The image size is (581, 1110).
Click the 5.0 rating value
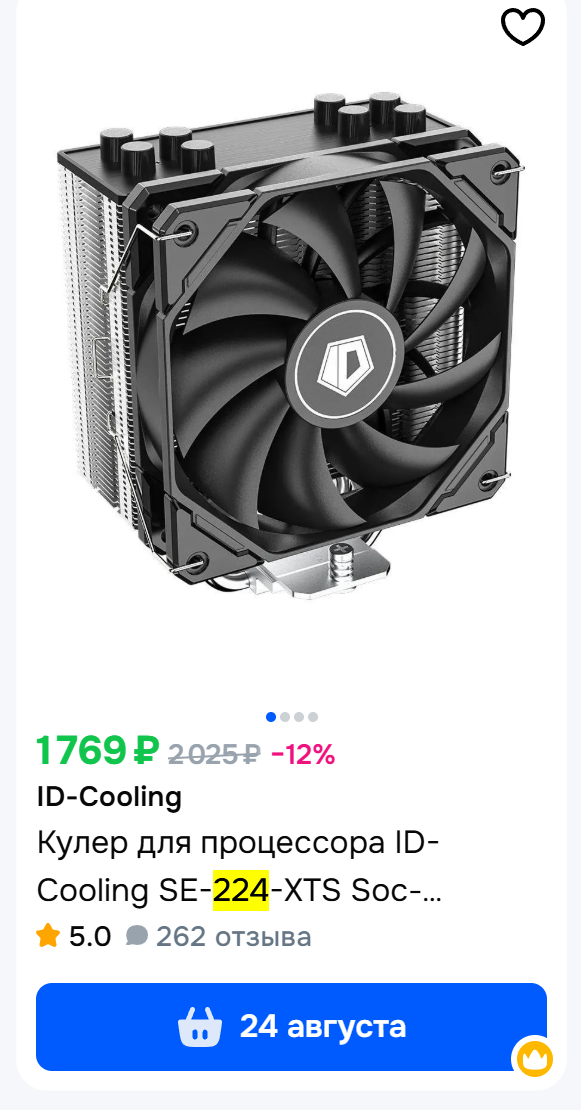90,937
